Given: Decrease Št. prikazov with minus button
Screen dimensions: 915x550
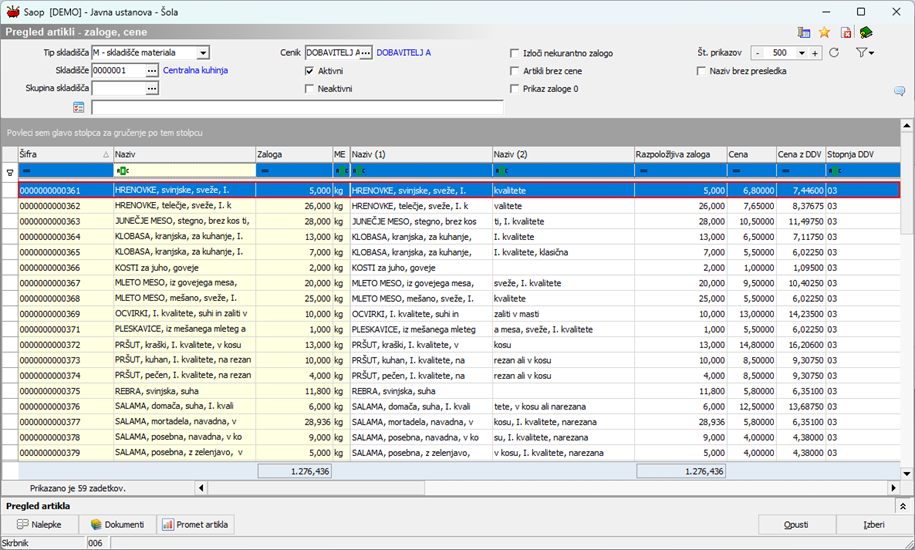Looking at the screenshot, I should click(757, 53).
